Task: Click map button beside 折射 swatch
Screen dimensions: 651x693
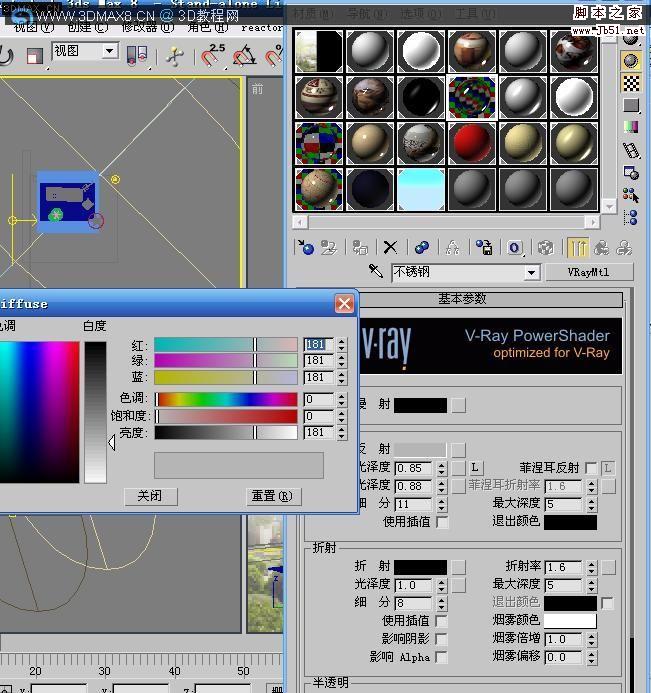Action: (x=458, y=567)
